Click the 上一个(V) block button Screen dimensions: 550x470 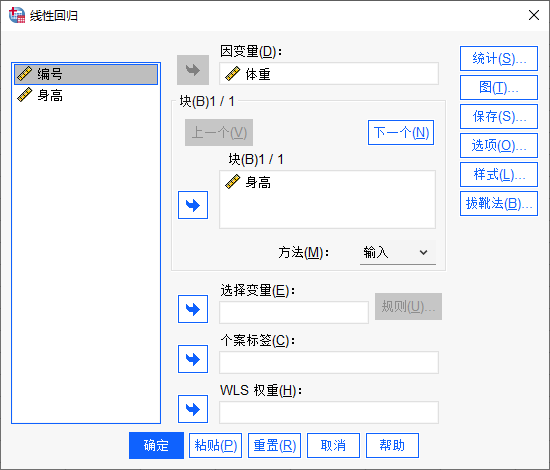[219, 133]
